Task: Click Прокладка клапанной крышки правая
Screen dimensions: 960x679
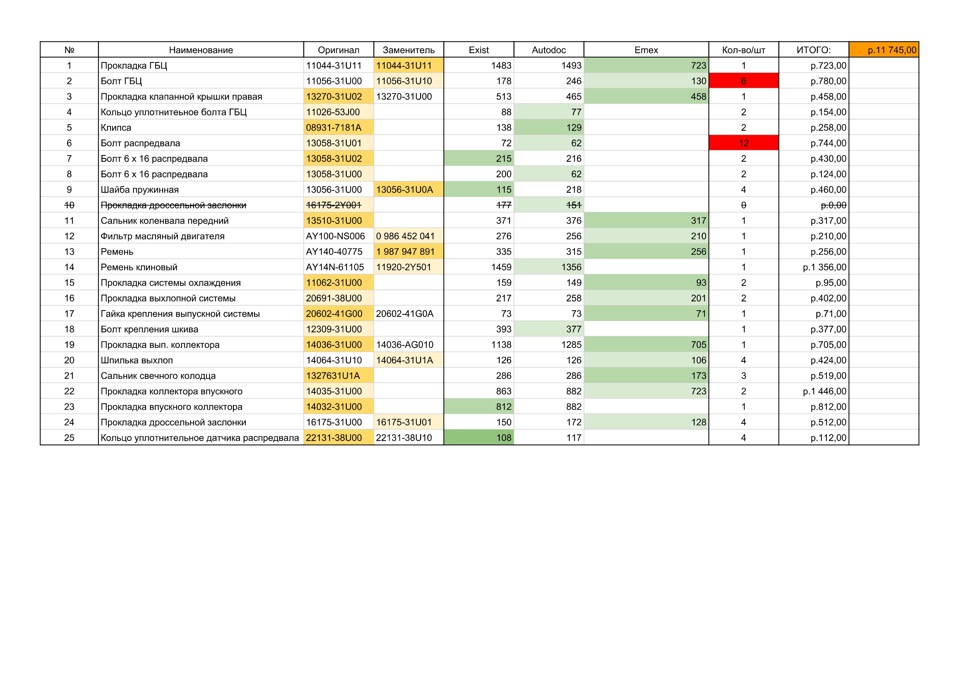Action: (201, 97)
